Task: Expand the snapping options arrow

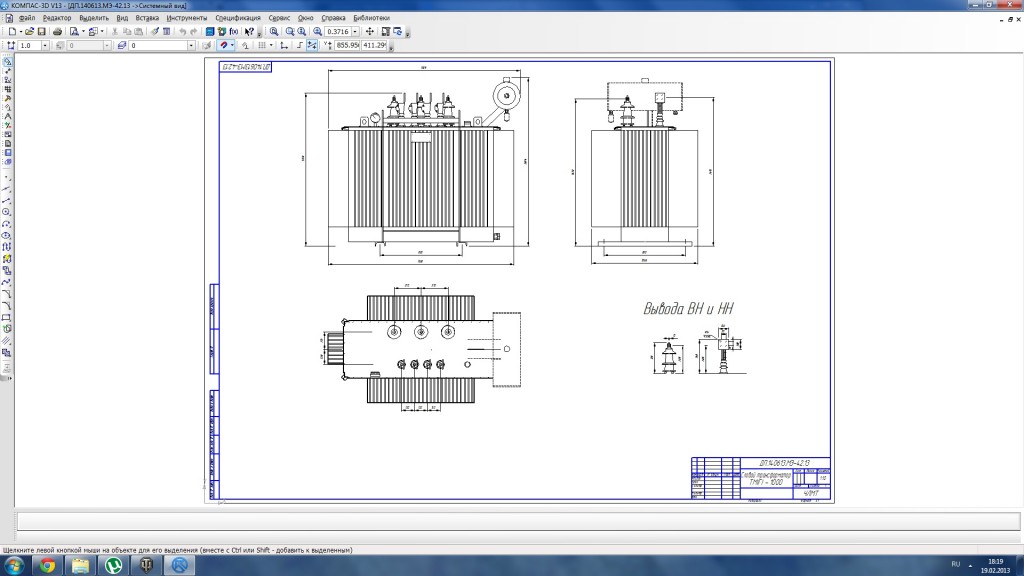Action: coord(232,45)
